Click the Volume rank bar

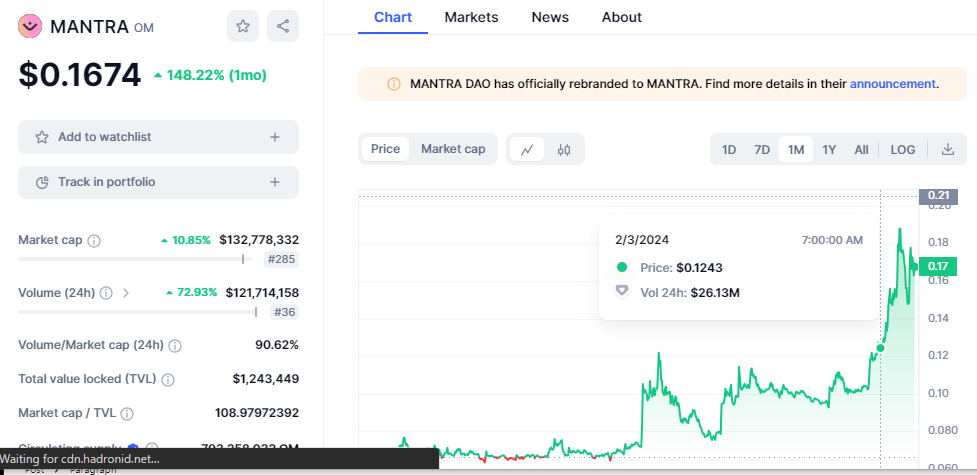[138, 312]
